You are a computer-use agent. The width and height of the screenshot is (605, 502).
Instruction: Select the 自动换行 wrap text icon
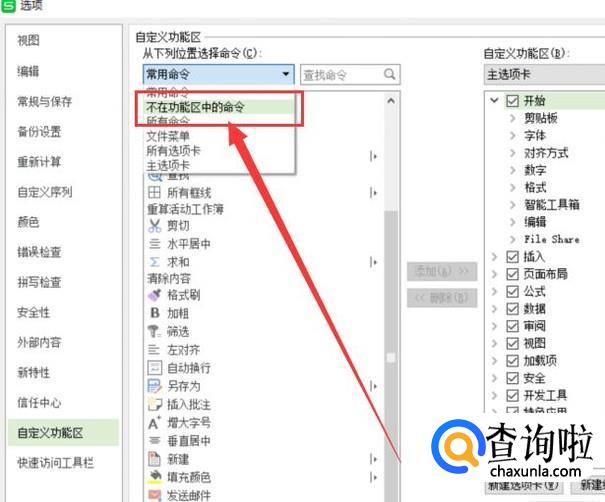pos(155,368)
